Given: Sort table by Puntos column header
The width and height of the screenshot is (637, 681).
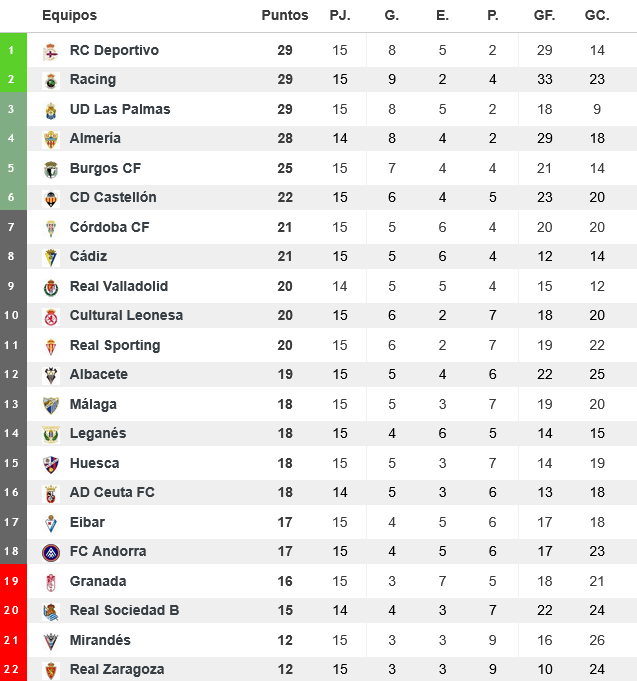Looking at the screenshot, I should tap(285, 16).
